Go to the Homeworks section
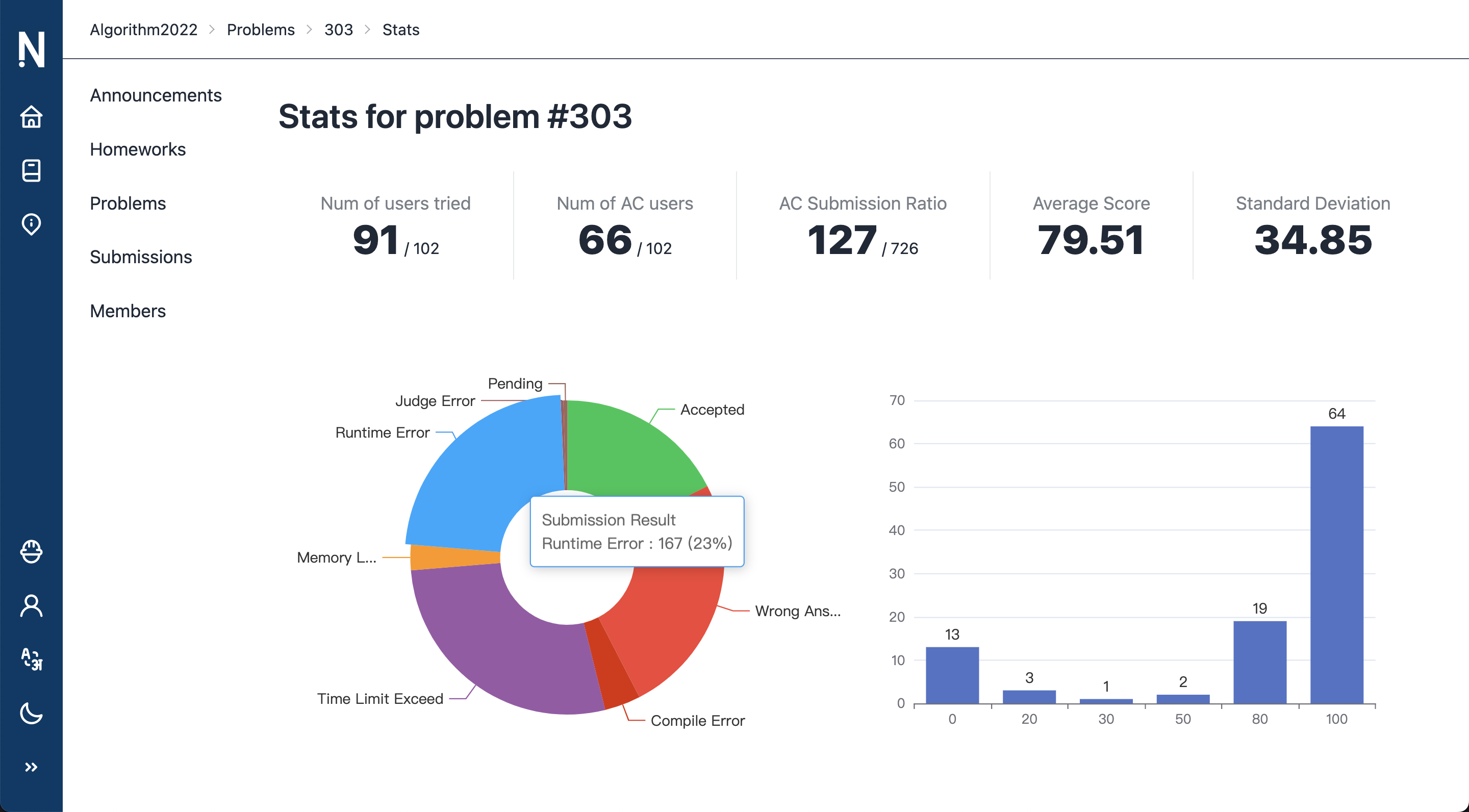1469x812 pixels. pyautogui.click(x=137, y=149)
